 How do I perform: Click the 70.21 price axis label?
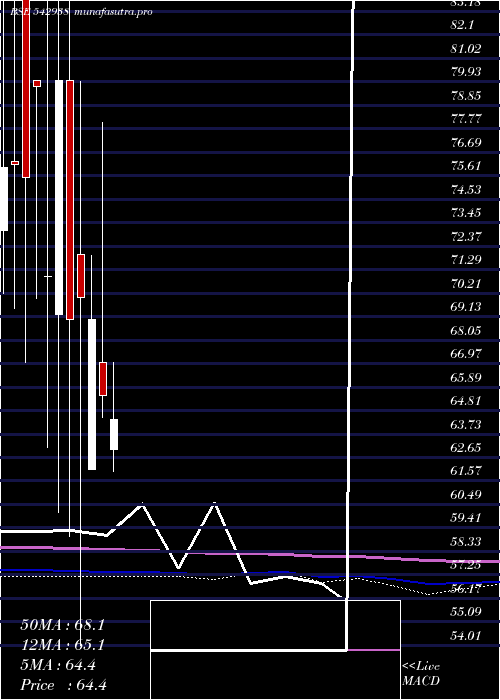466,283
